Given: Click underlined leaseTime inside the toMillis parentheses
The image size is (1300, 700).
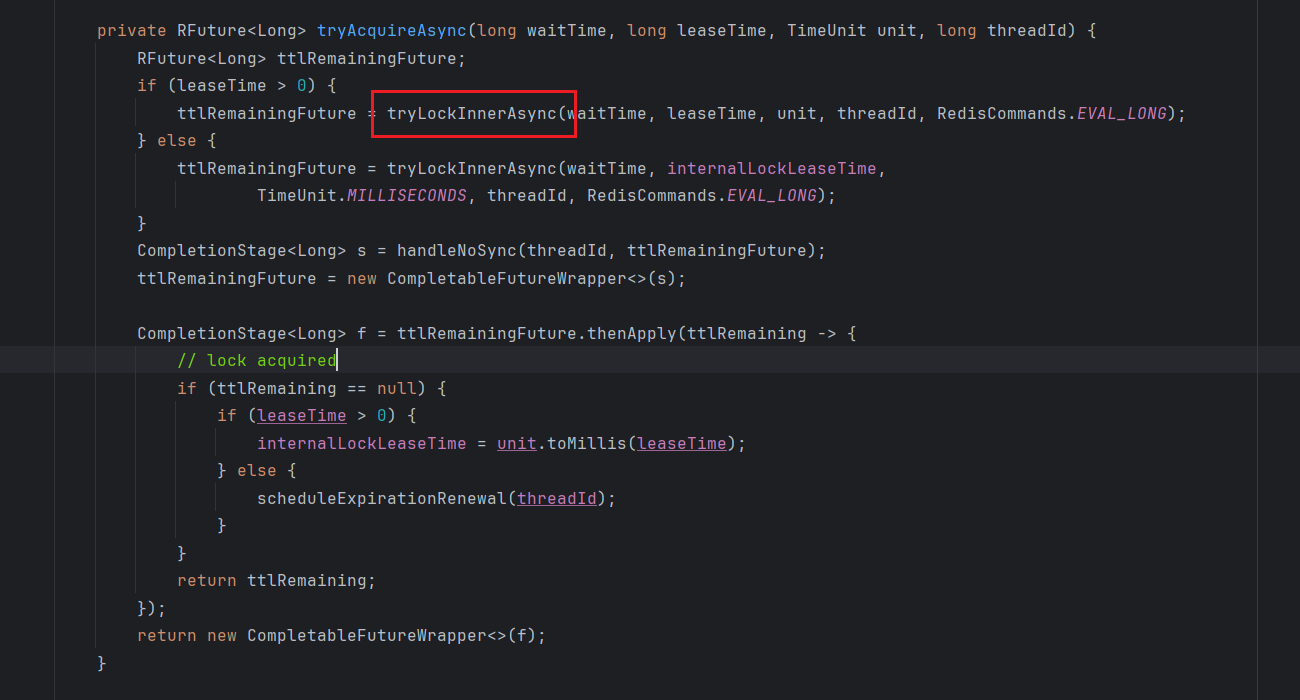Looking at the screenshot, I should [682, 443].
